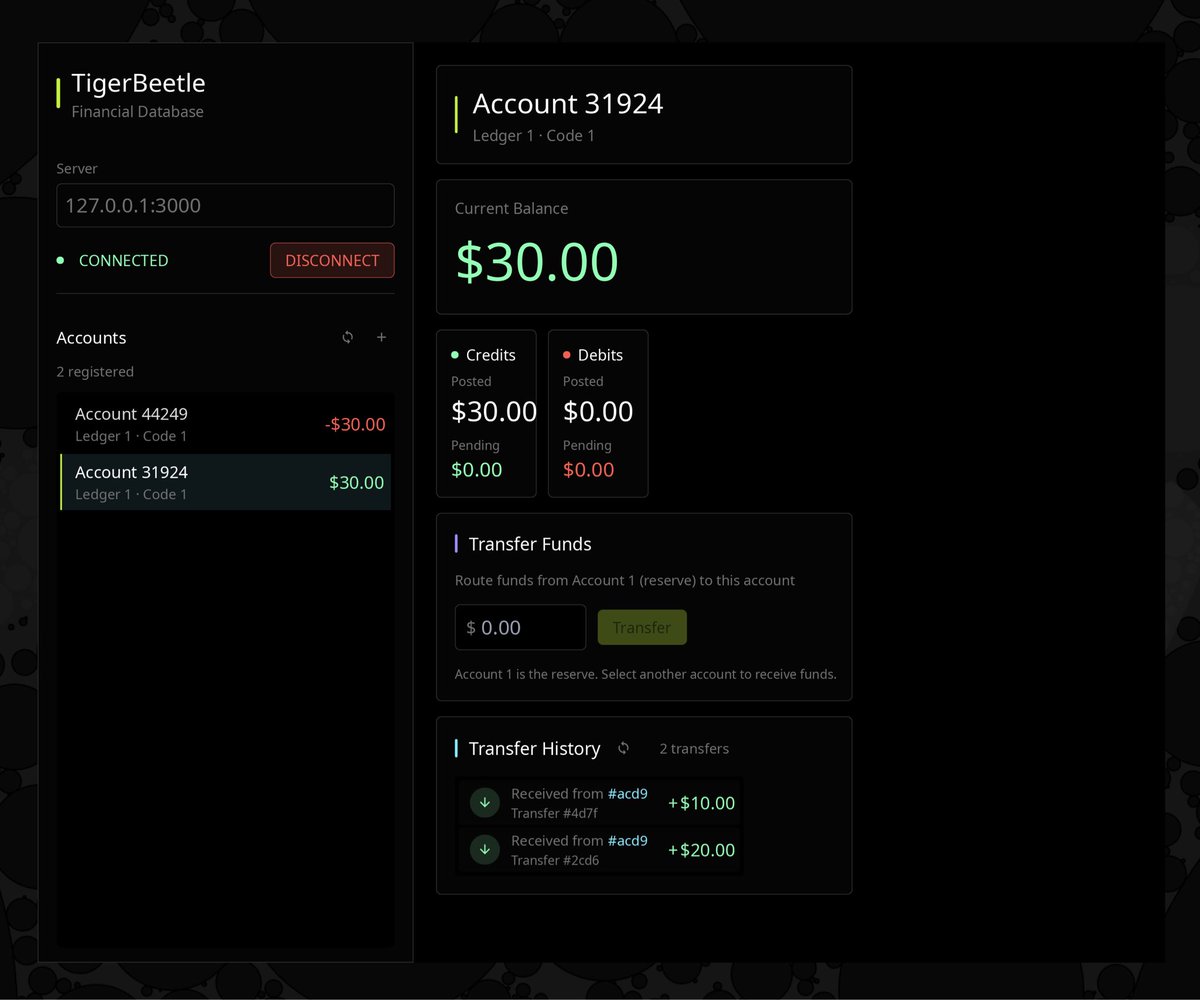The height and width of the screenshot is (1000, 1200).
Task: Add a new account with plus icon
Action: (x=381, y=337)
